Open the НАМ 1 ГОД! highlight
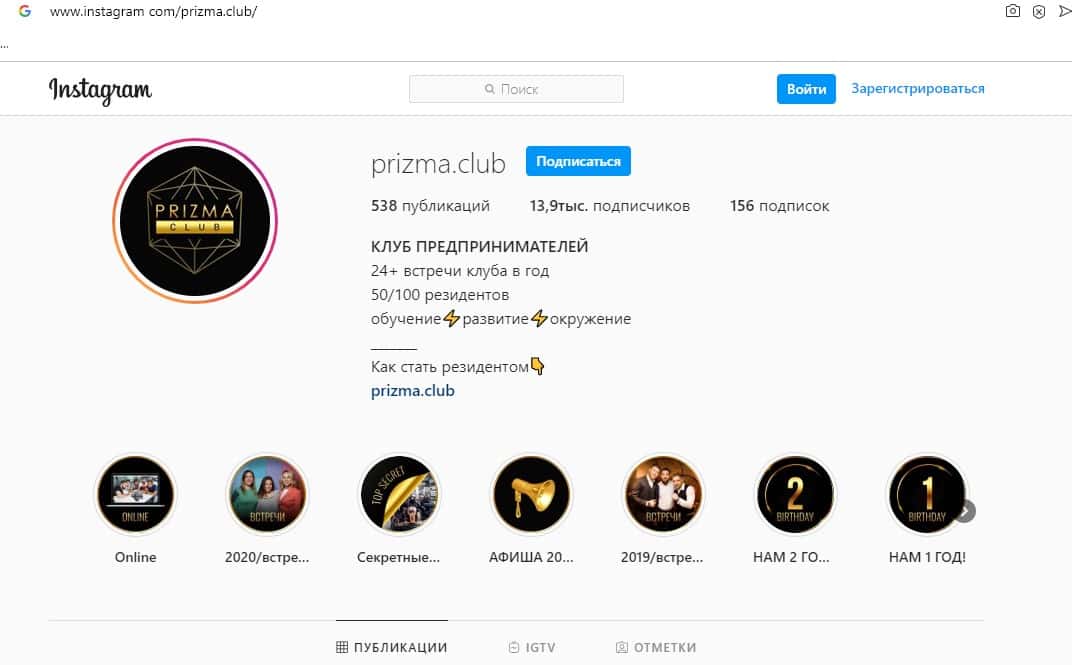 (926, 494)
